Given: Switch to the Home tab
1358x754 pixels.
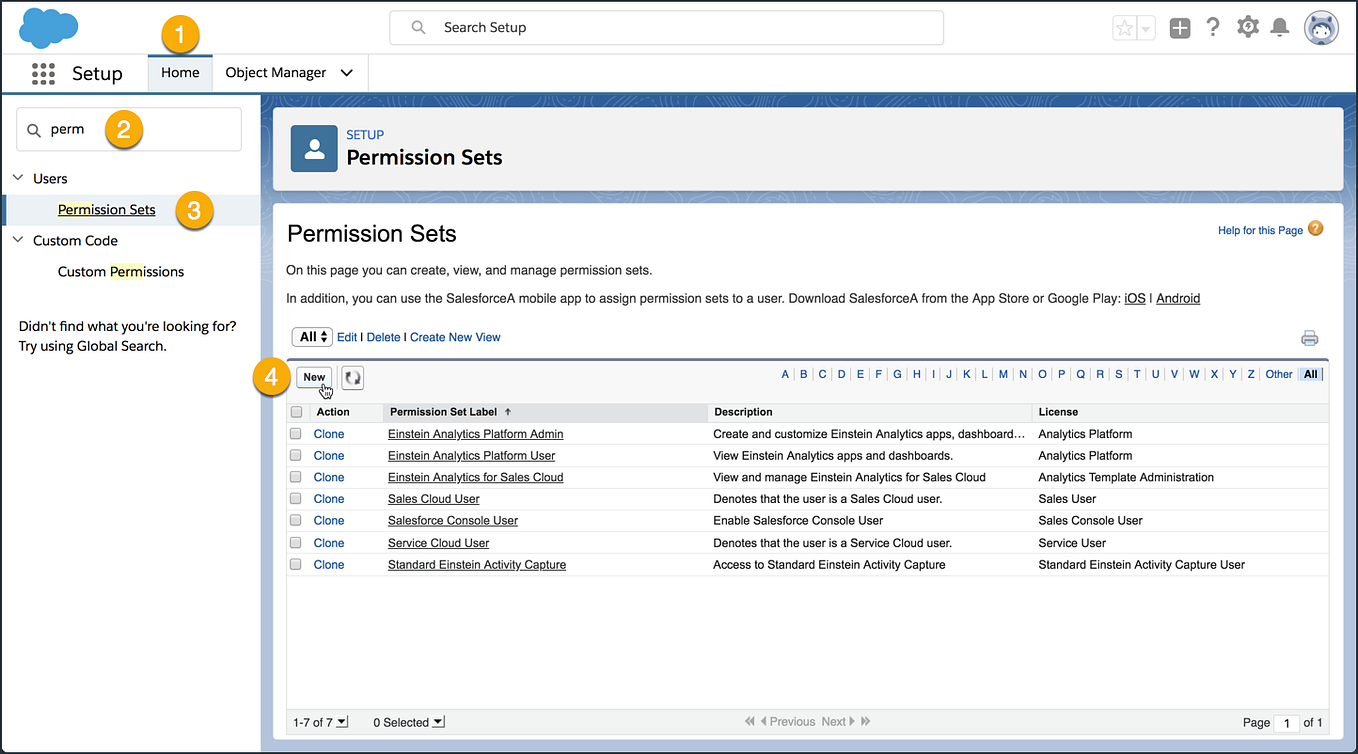Looking at the screenshot, I should pyautogui.click(x=180, y=73).
